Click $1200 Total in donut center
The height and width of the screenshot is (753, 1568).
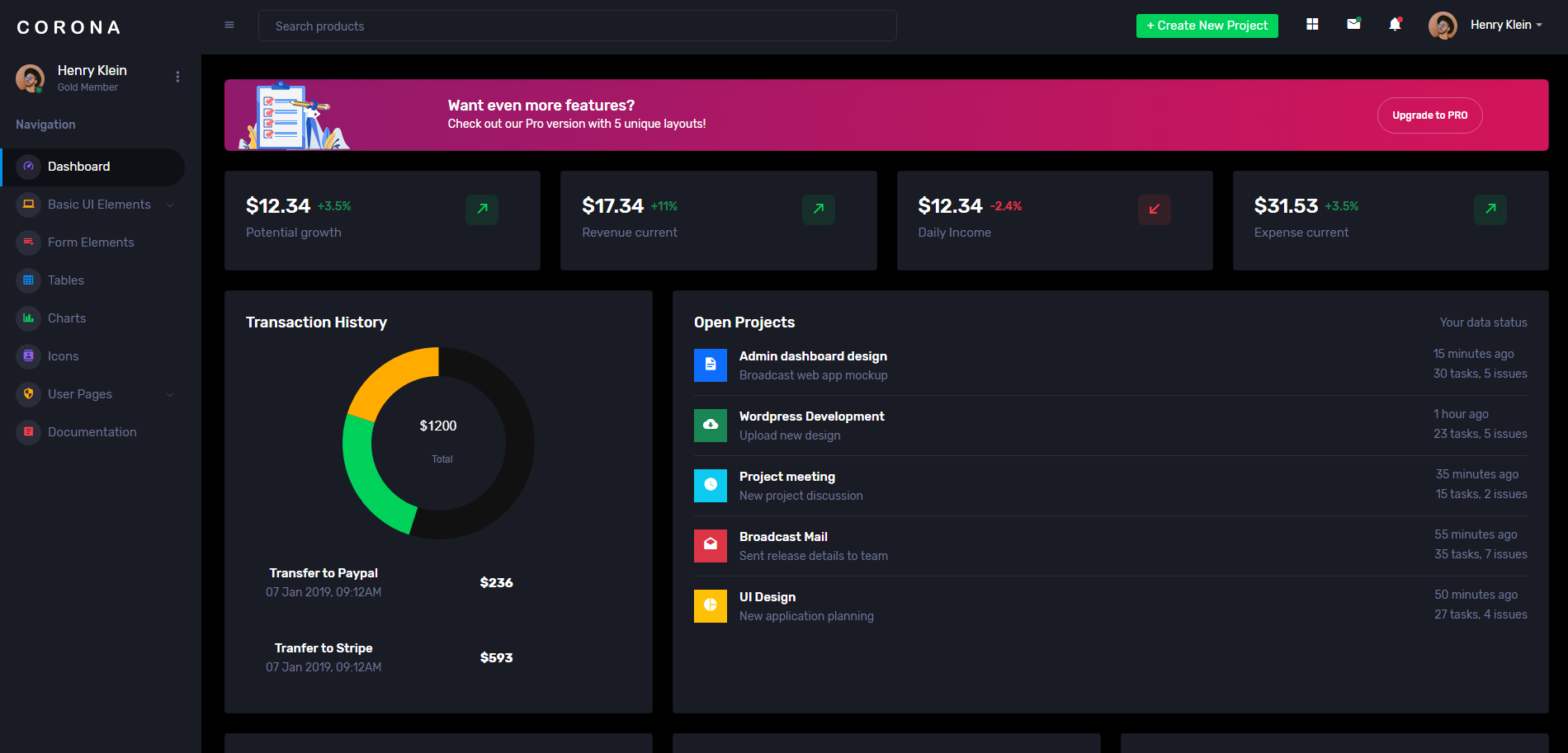coord(438,441)
